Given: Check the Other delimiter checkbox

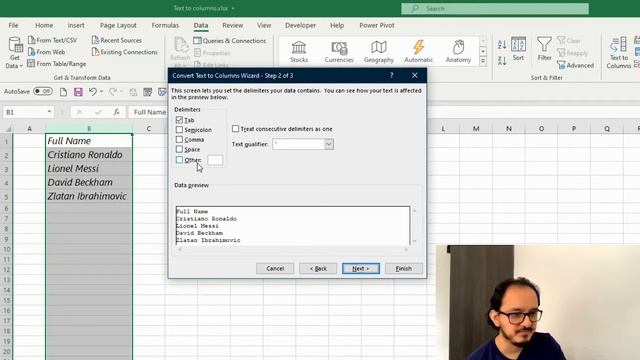Looking at the screenshot, I should click(179, 160).
